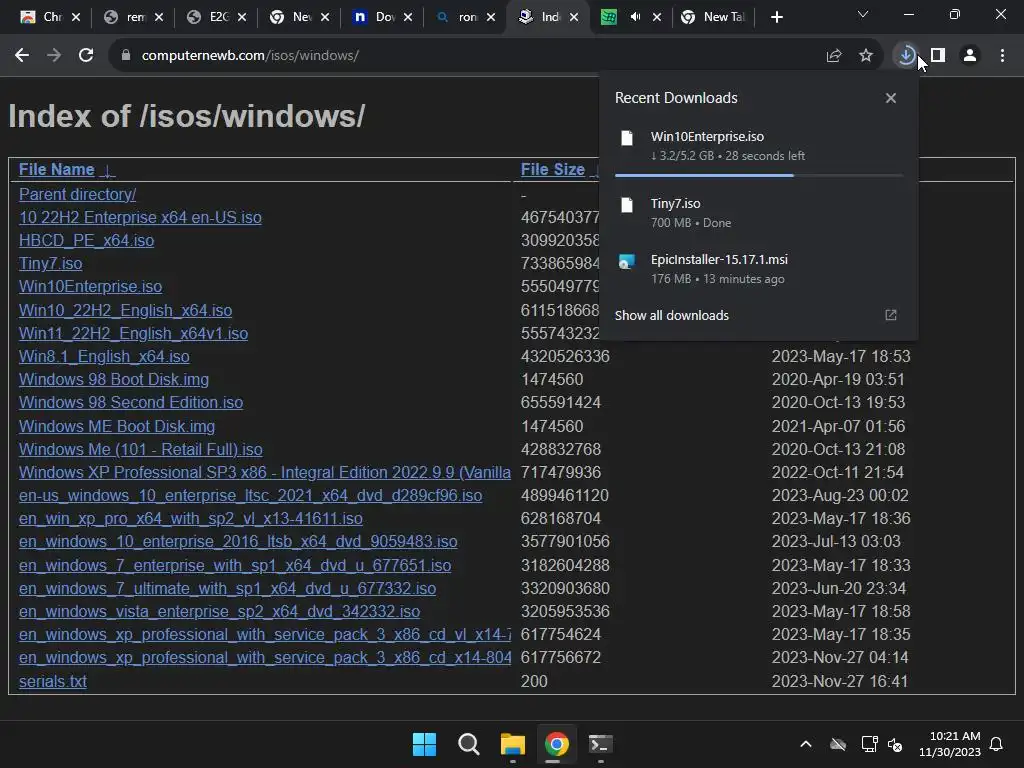1024x768 pixels.
Task: Click the forward navigation arrow
Action: pos(54,56)
